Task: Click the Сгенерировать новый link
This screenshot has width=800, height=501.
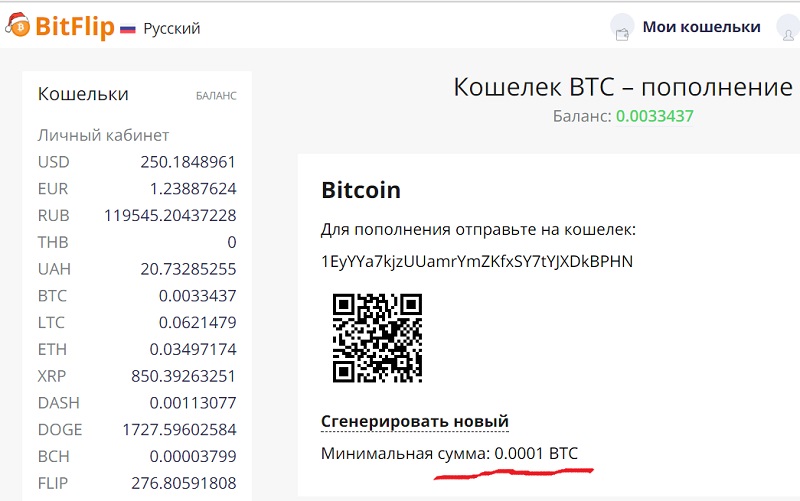Action: [415, 421]
